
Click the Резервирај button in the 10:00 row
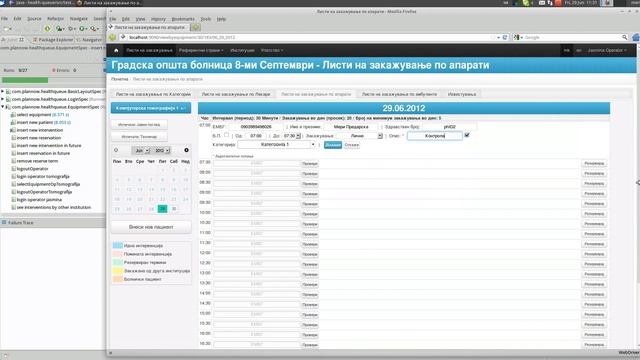594,214
